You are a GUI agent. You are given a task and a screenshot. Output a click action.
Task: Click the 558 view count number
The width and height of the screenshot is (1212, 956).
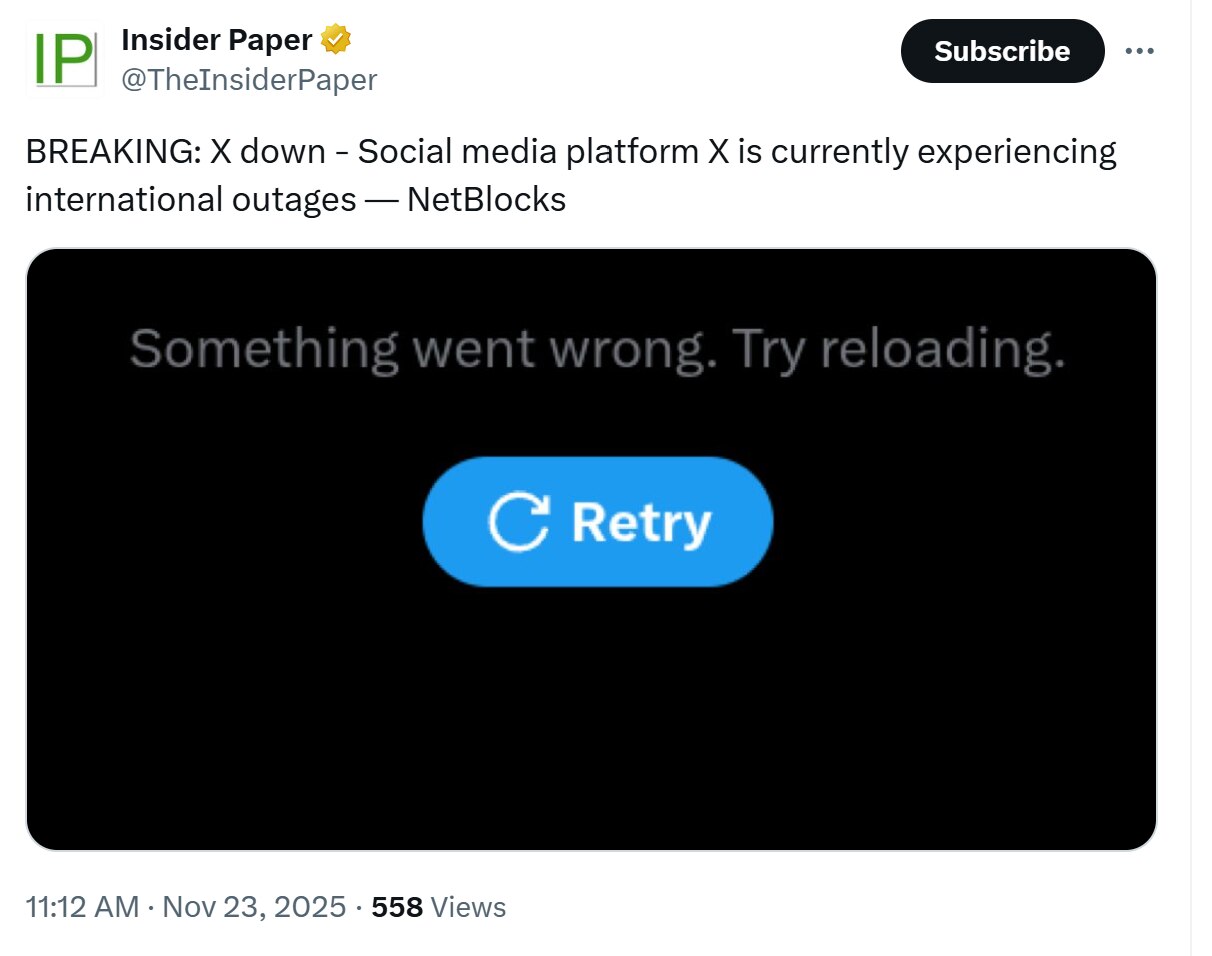(x=397, y=907)
